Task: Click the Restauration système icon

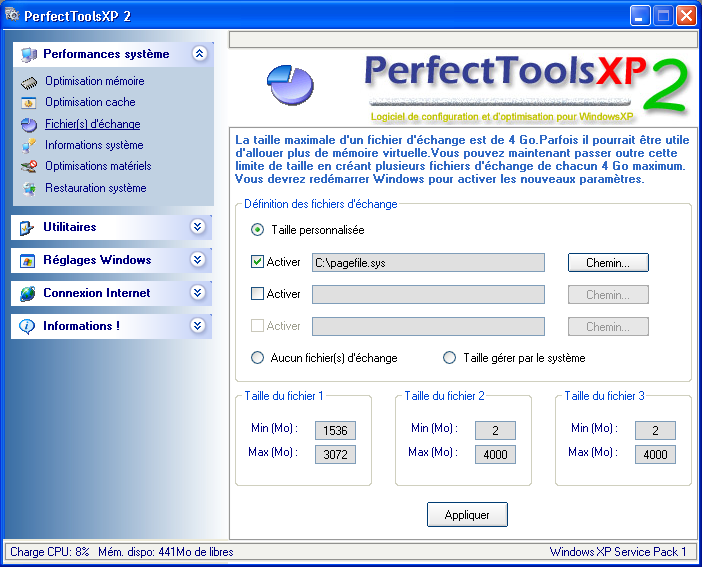Action: pos(29,189)
